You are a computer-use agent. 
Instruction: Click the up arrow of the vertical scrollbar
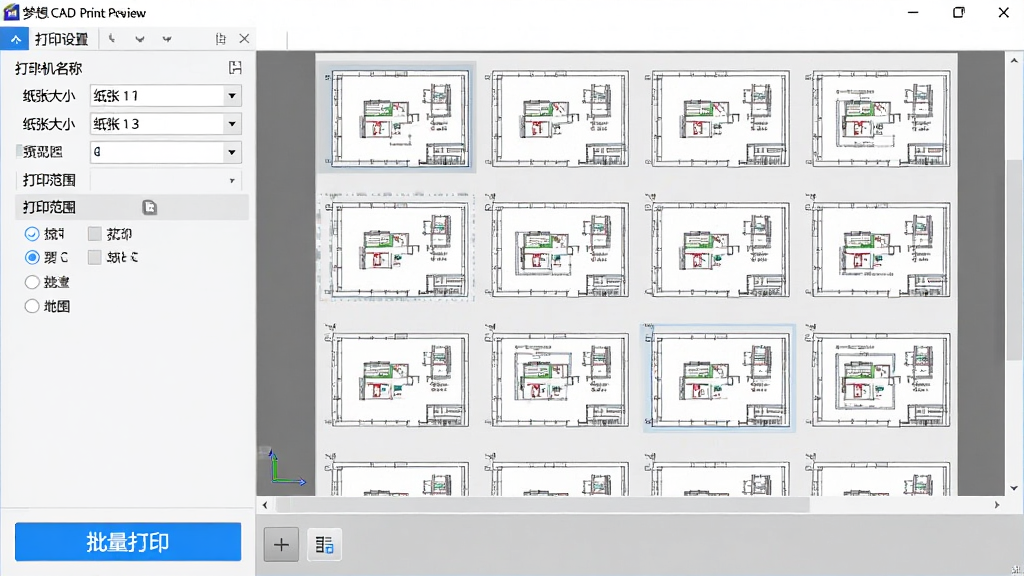click(1014, 61)
